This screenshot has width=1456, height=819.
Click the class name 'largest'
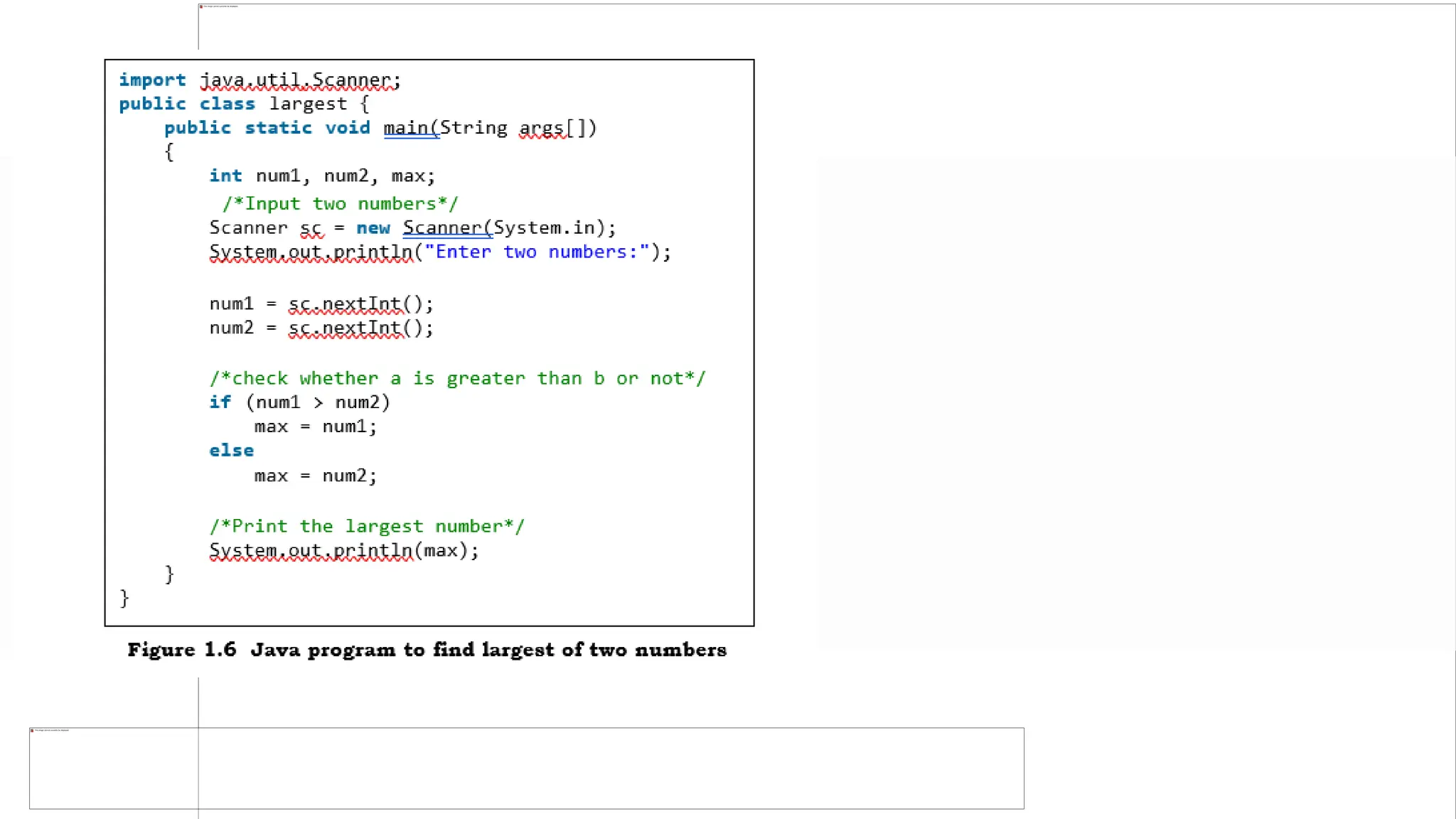click(308, 105)
